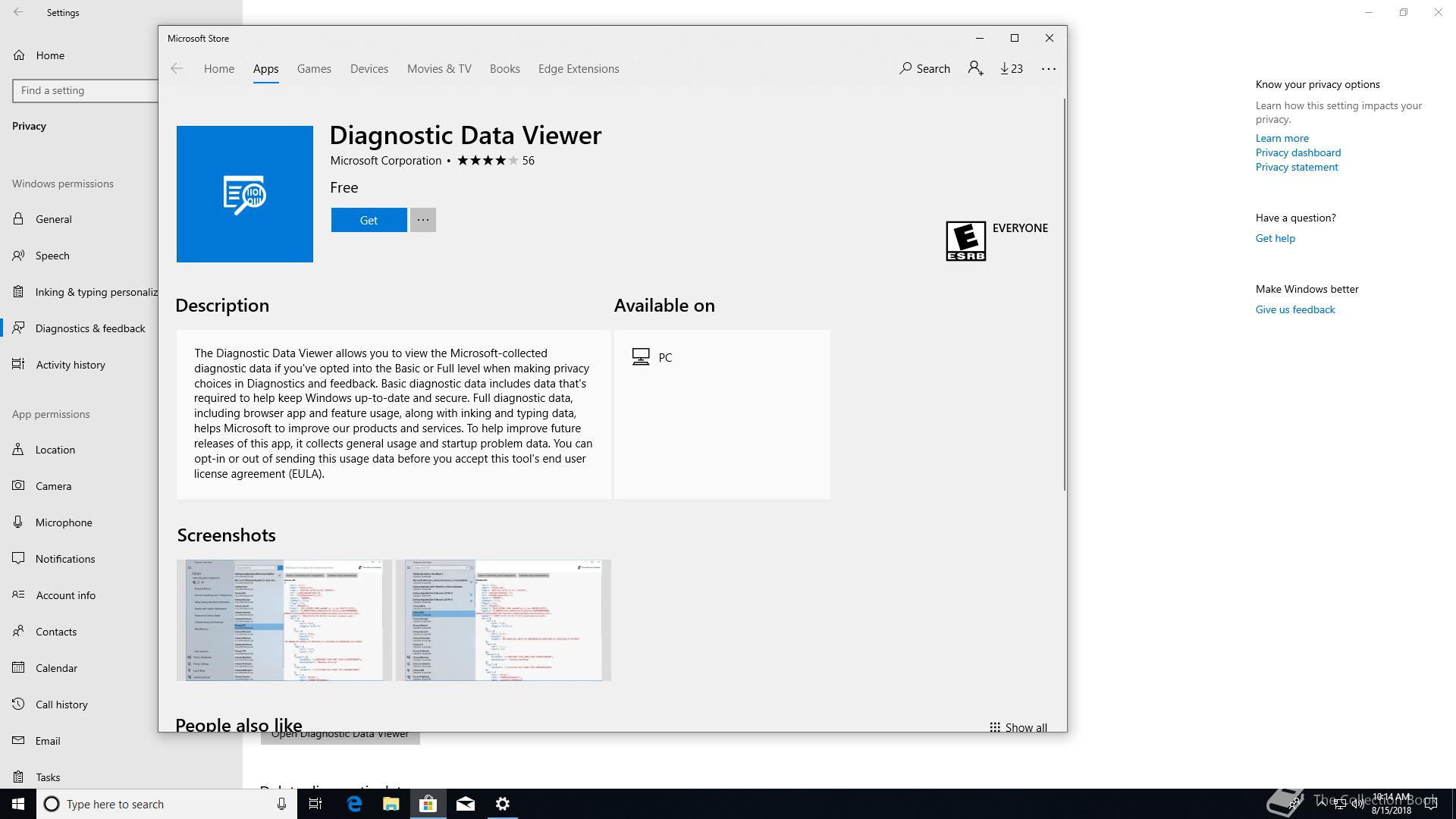This screenshot has width=1456, height=819.
Task: Click the Cortana circle search icon
Action: (x=52, y=804)
